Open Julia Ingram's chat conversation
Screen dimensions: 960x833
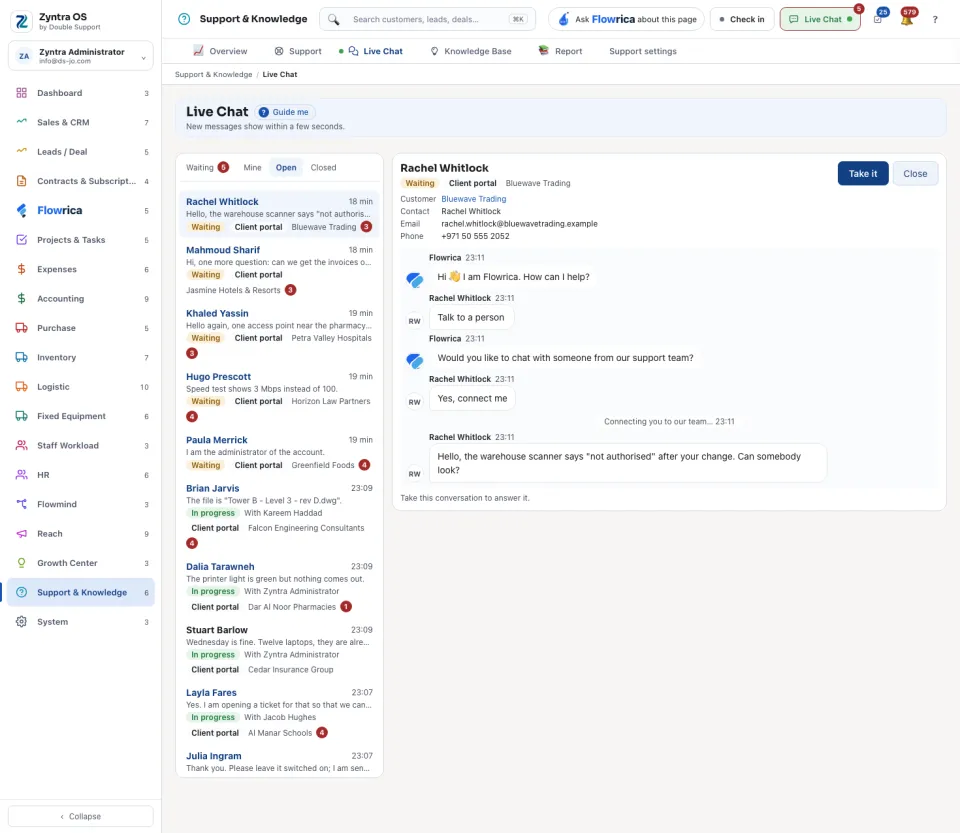click(x=279, y=762)
